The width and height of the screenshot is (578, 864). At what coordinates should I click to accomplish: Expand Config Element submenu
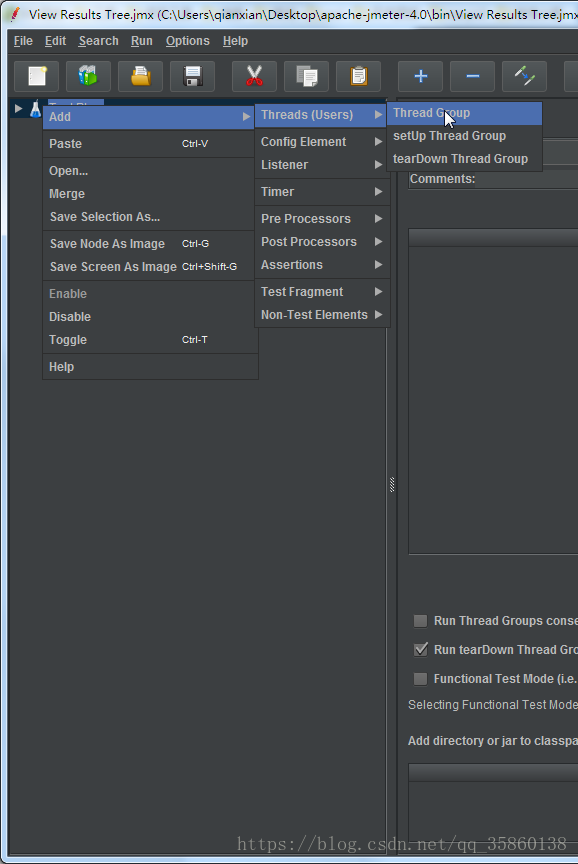pyautogui.click(x=322, y=142)
